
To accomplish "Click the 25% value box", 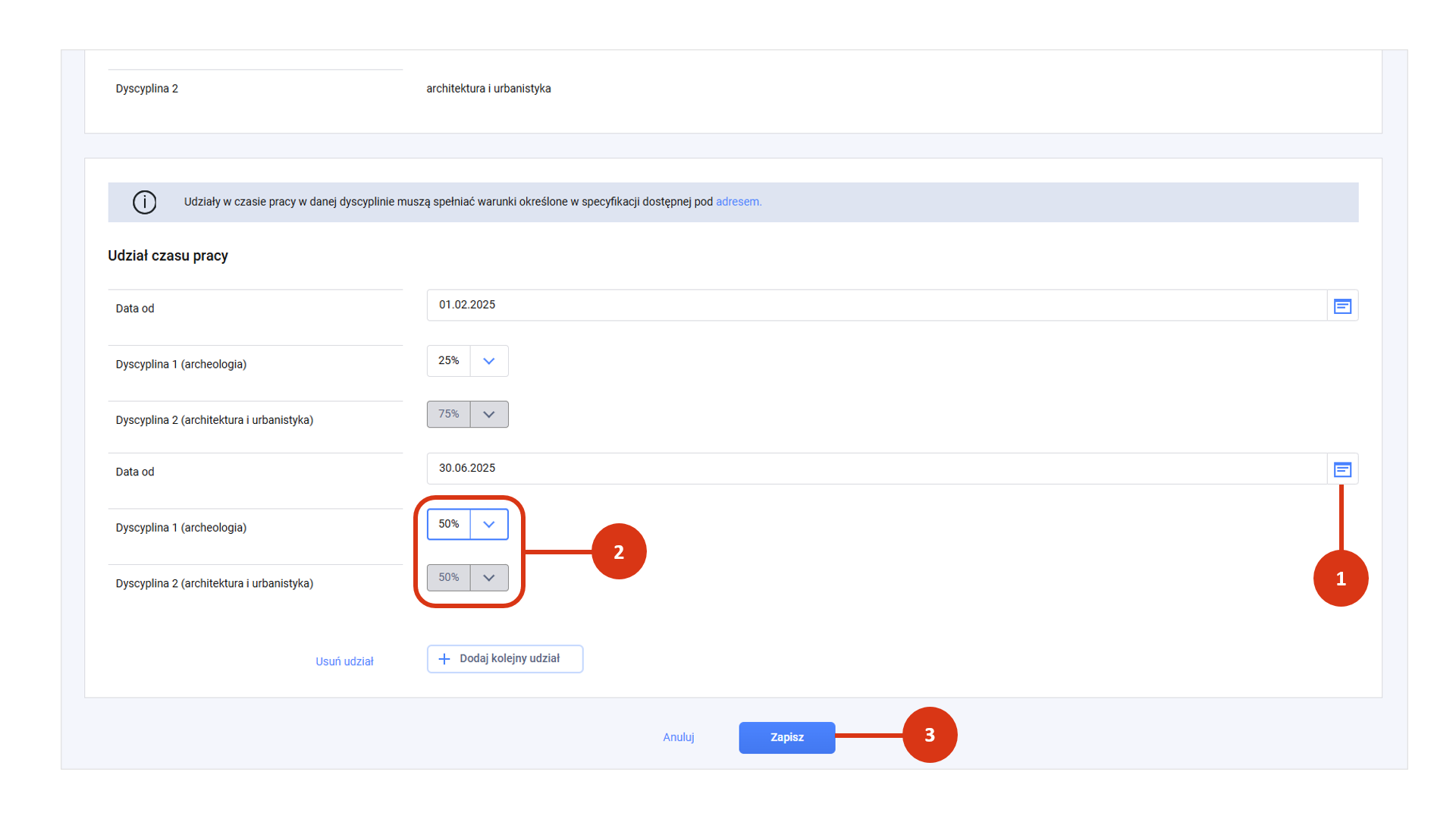I will (x=449, y=361).
